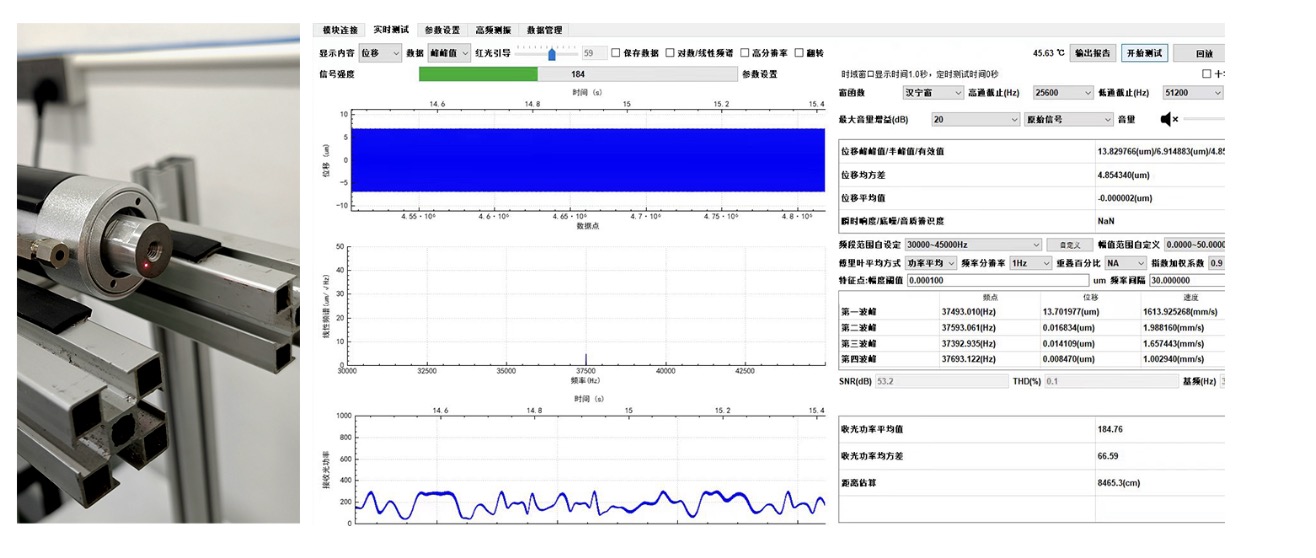Click the temperature reading 45.63 ℃

(x=1049, y=53)
